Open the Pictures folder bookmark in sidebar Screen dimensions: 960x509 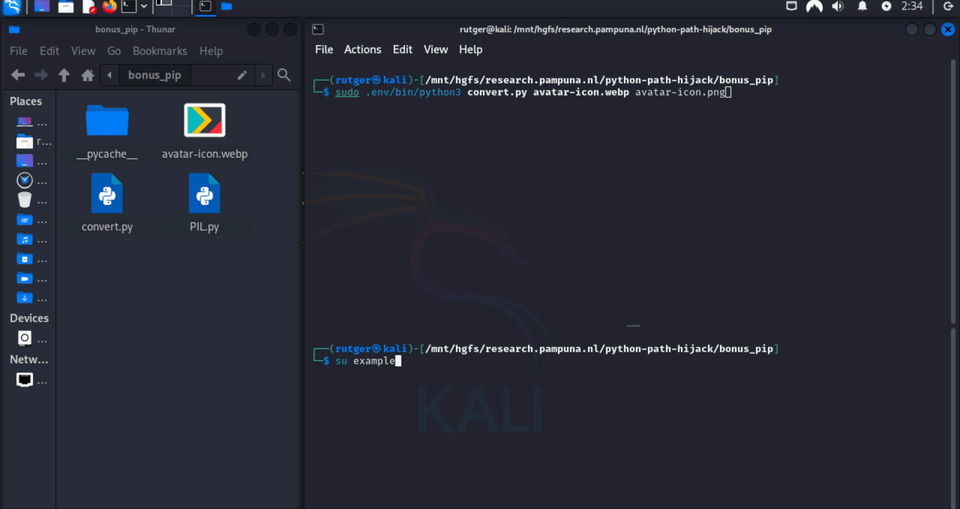[x=32, y=259]
